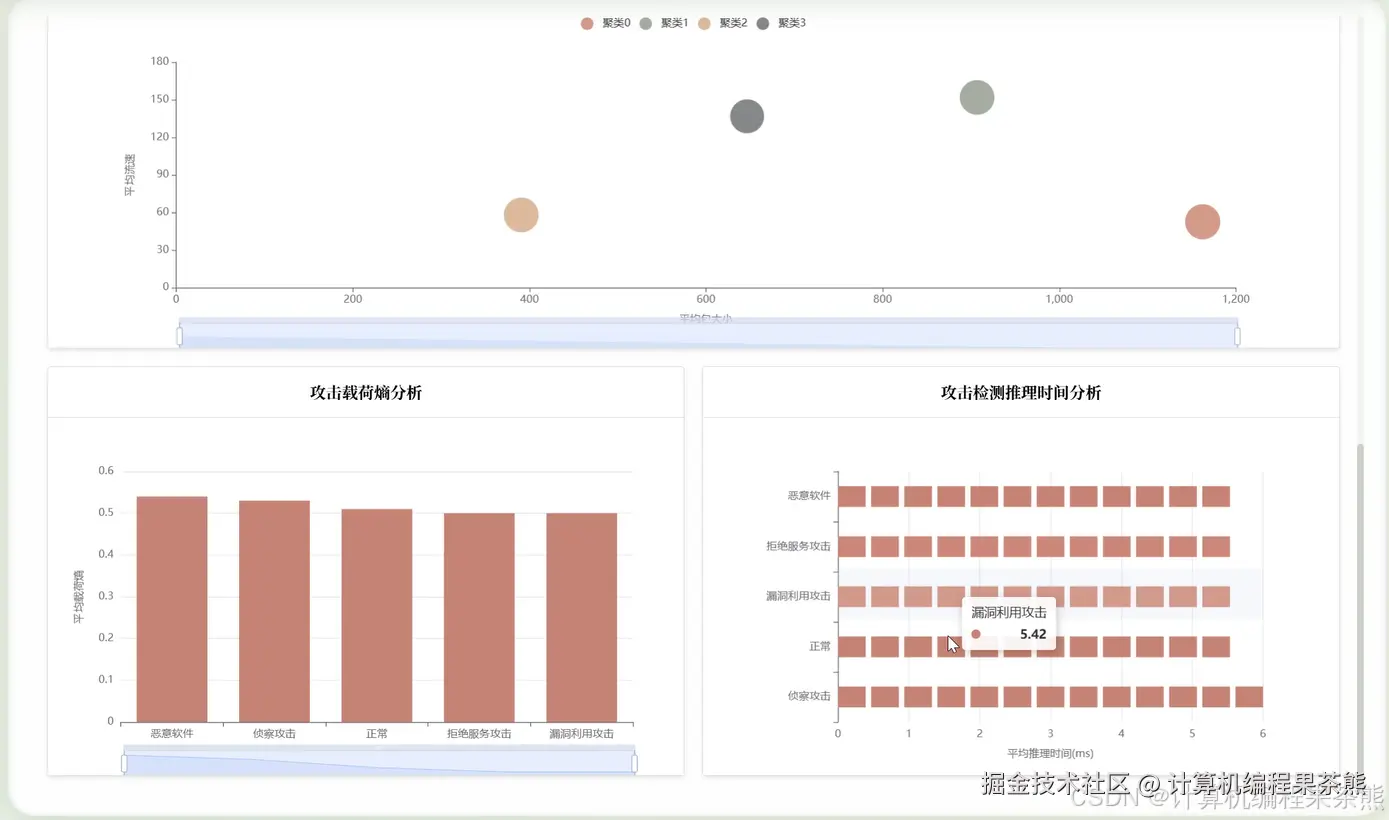
Task: Toggle the 聚类2 legend series
Action: point(723,23)
